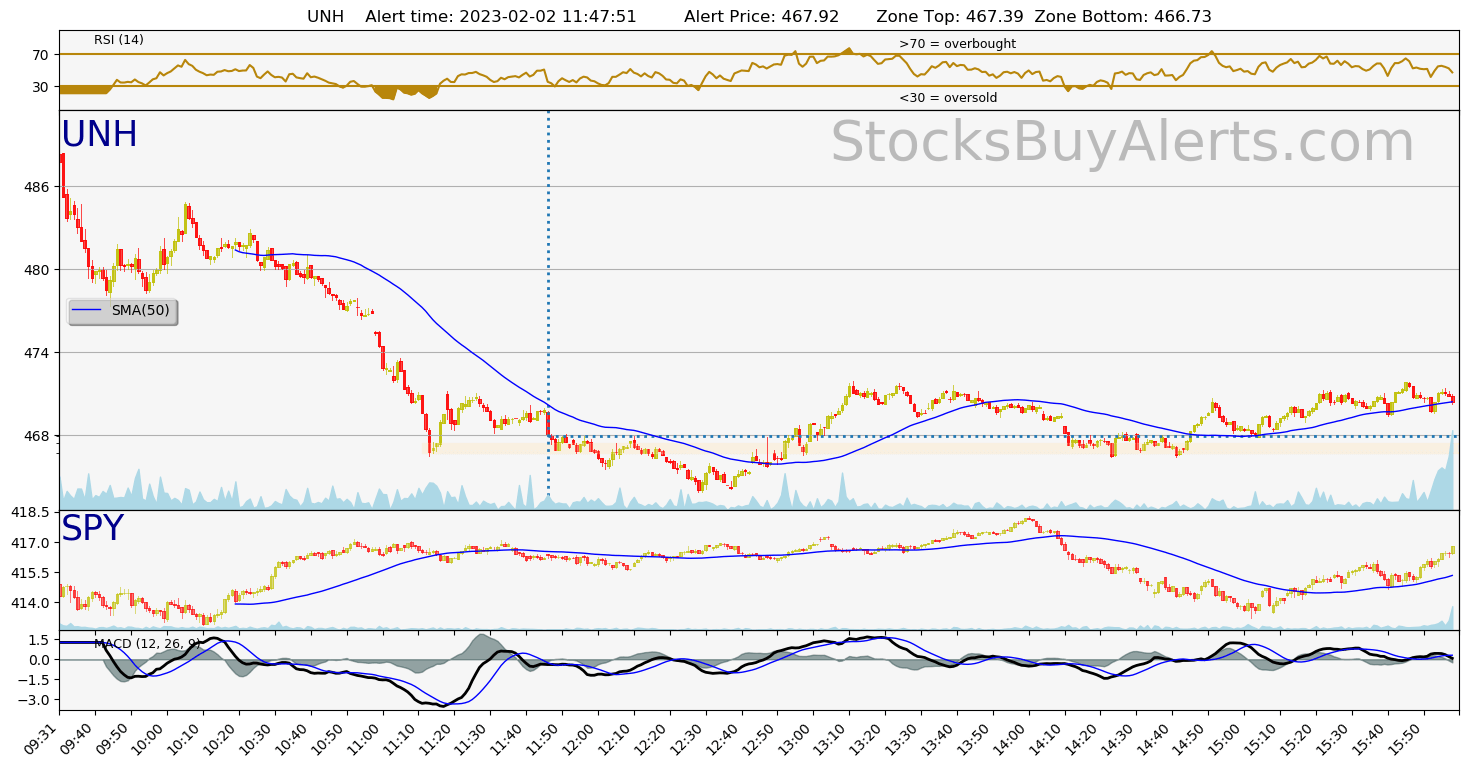Image resolution: width=1474 pixels, height=768 pixels.
Task: Click the RSI 70 level axis label
Action: [x=40, y=54]
